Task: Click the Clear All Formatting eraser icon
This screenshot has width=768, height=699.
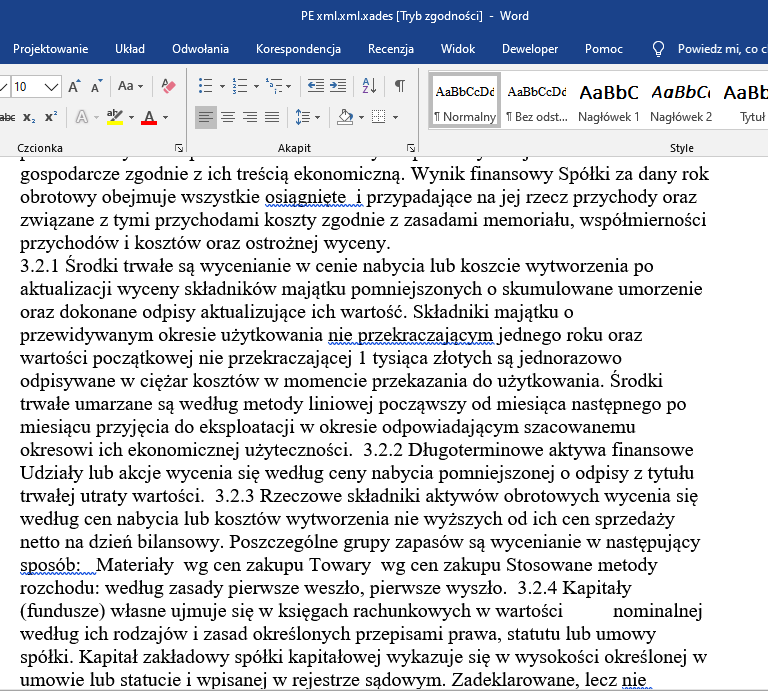Action: click(x=168, y=87)
